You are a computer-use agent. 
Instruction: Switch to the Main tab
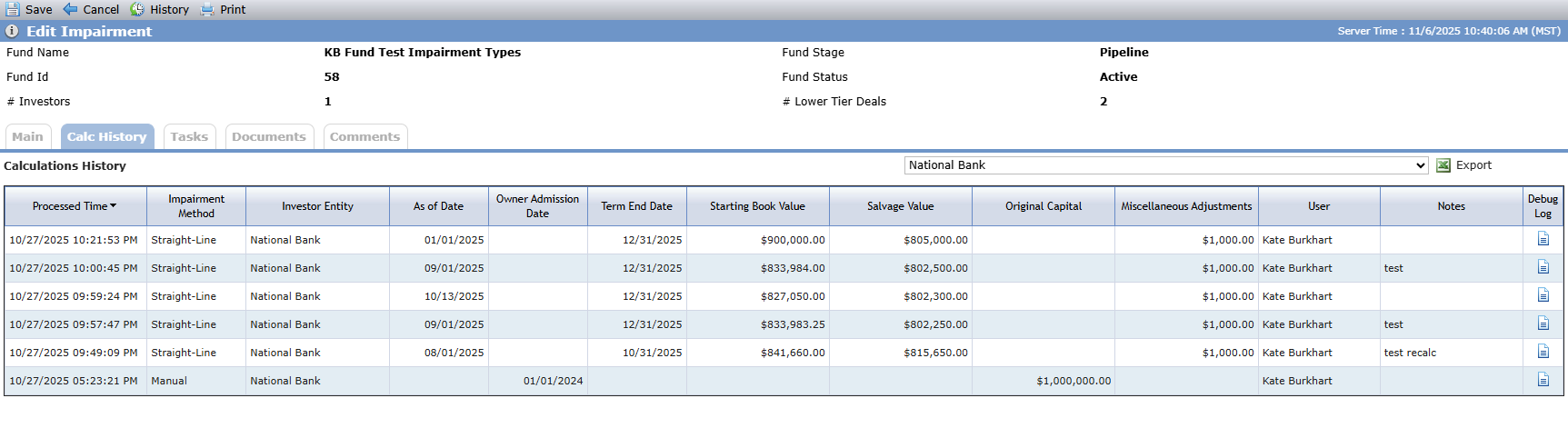(28, 136)
